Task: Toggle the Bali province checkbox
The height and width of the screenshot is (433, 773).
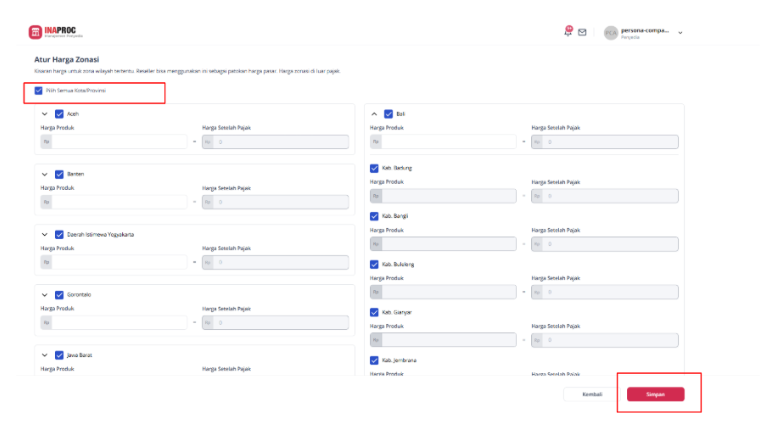Action: (389, 114)
